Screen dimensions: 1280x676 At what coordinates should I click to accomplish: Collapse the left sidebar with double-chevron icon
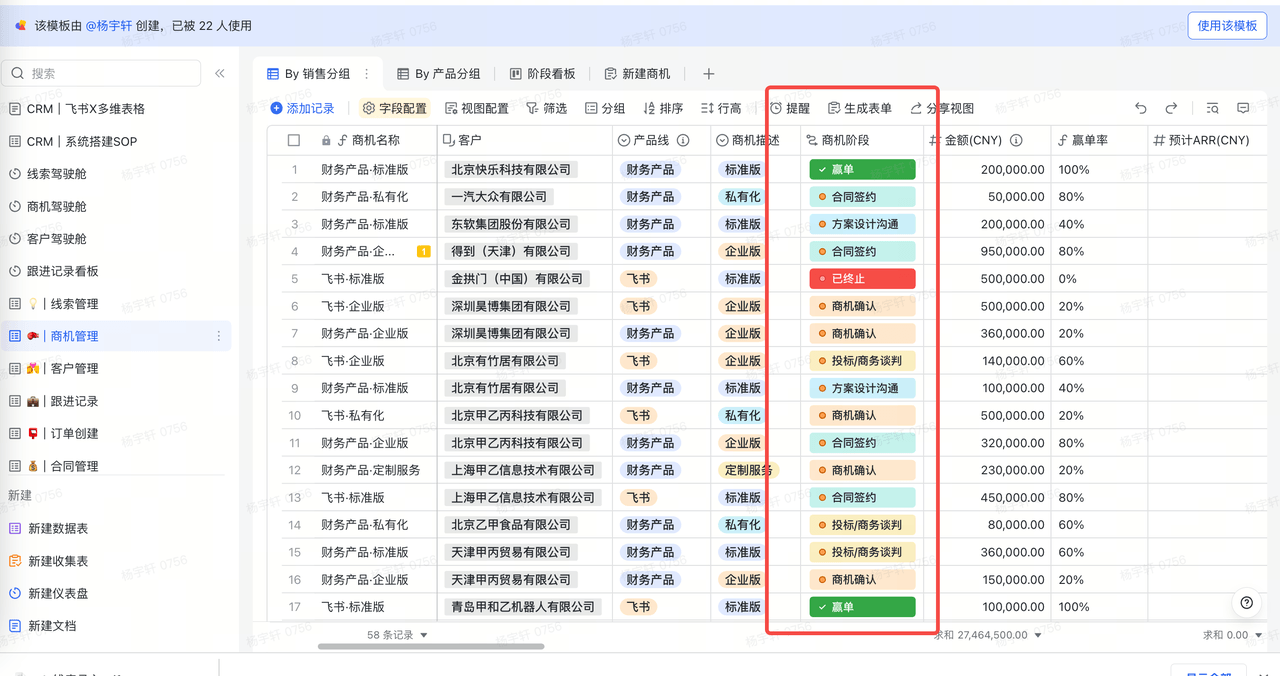click(220, 73)
